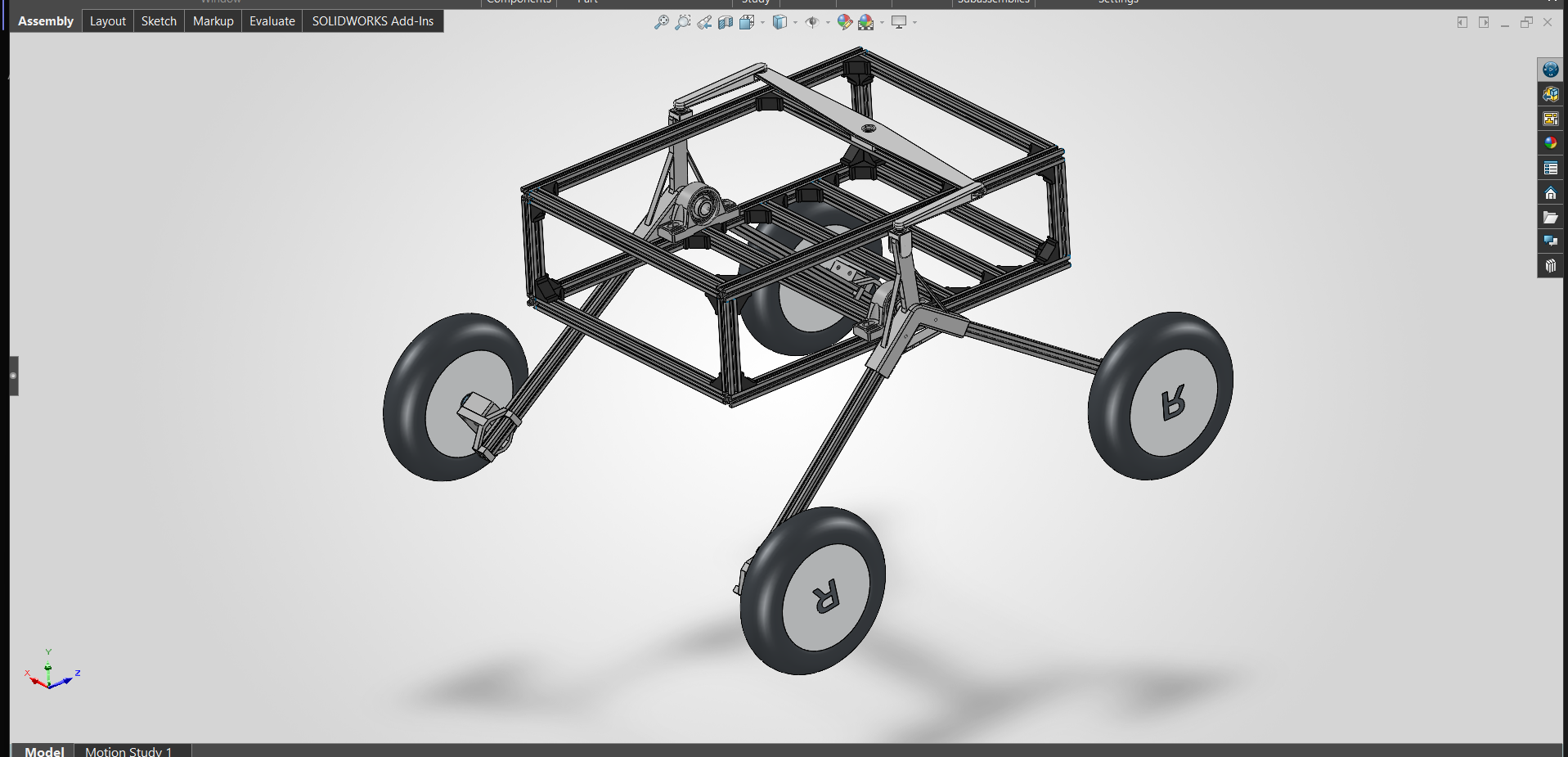Select the Model bottom tab

pyautogui.click(x=44, y=750)
